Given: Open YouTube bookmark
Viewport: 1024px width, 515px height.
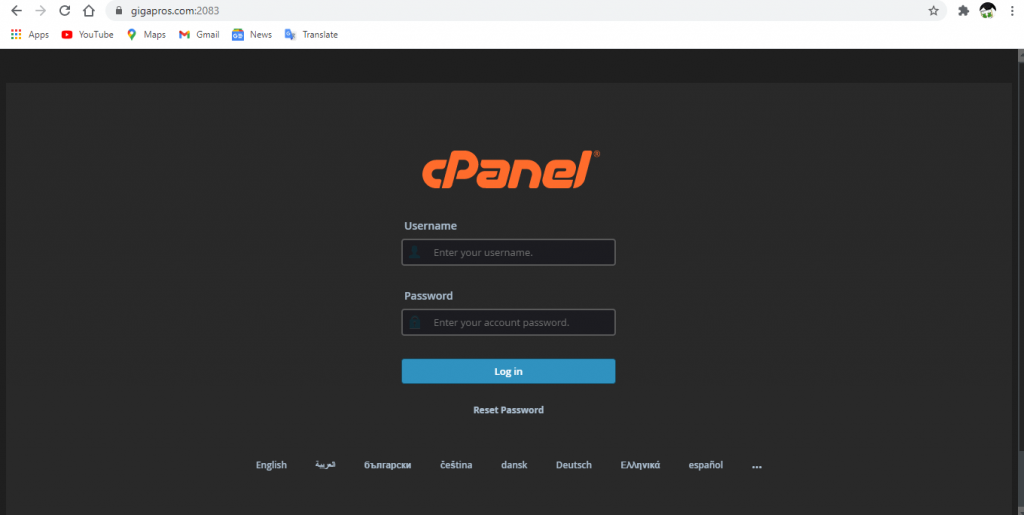Looking at the screenshot, I should [87, 34].
